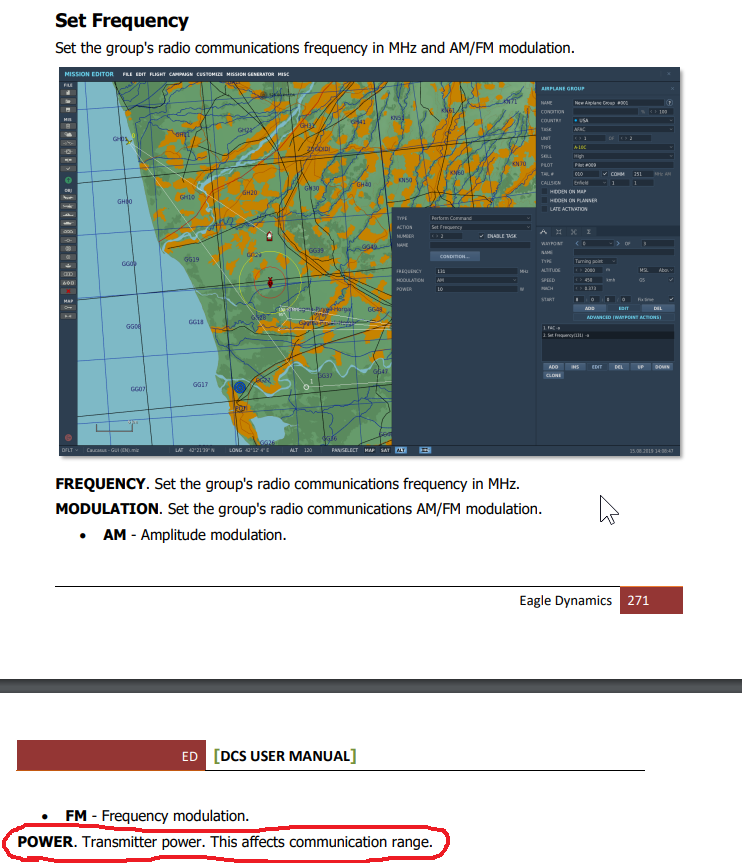Click the Set Frequency heading
Image resolution: width=742 pixels, height=863 pixels.
click(122, 21)
